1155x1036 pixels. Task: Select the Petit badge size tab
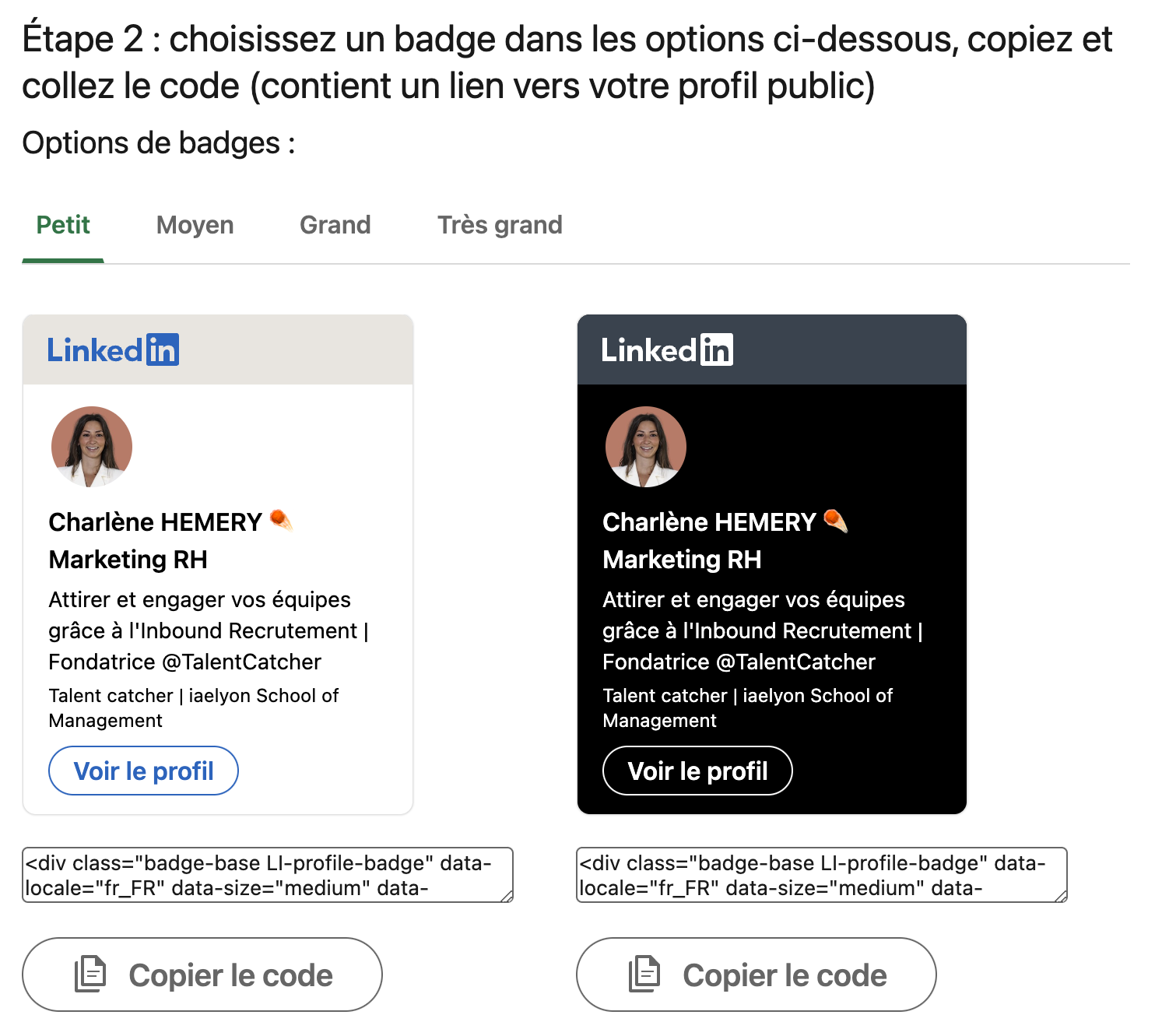pyautogui.click(x=63, y=225)
